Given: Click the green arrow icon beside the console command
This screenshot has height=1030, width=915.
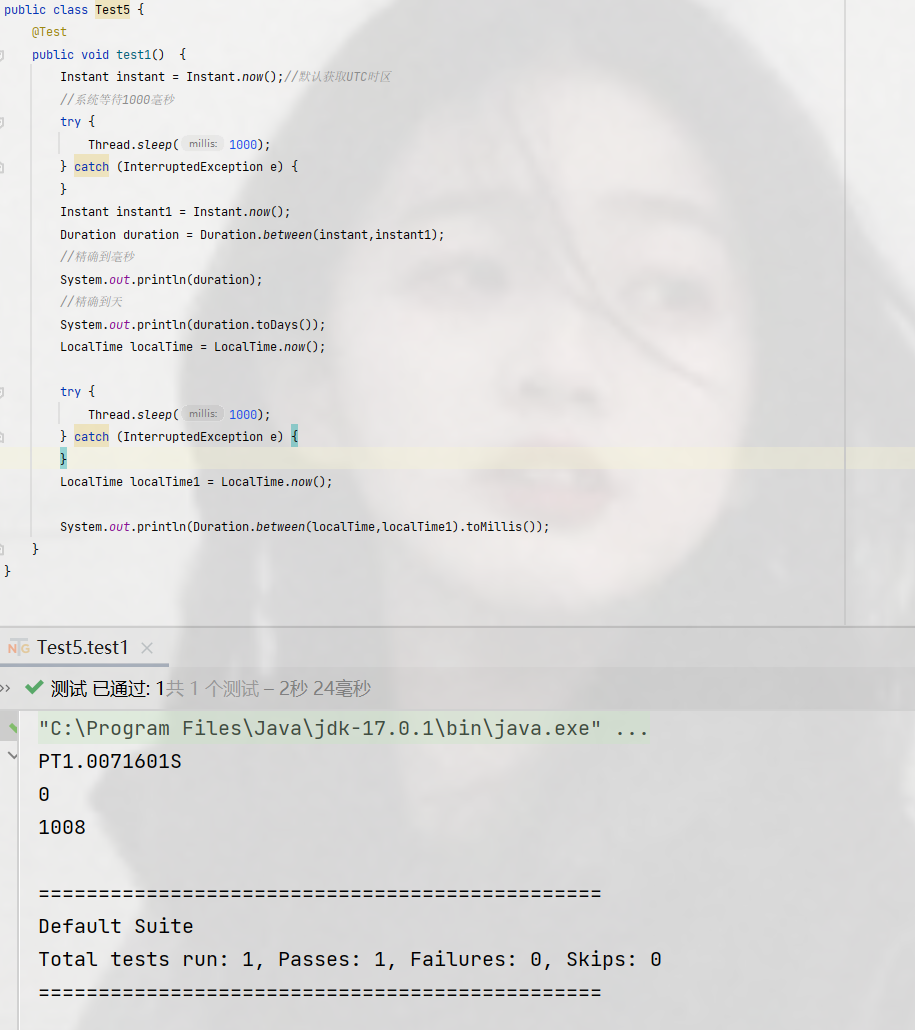Looking at the screenshot, I should [x=14, y=728].
